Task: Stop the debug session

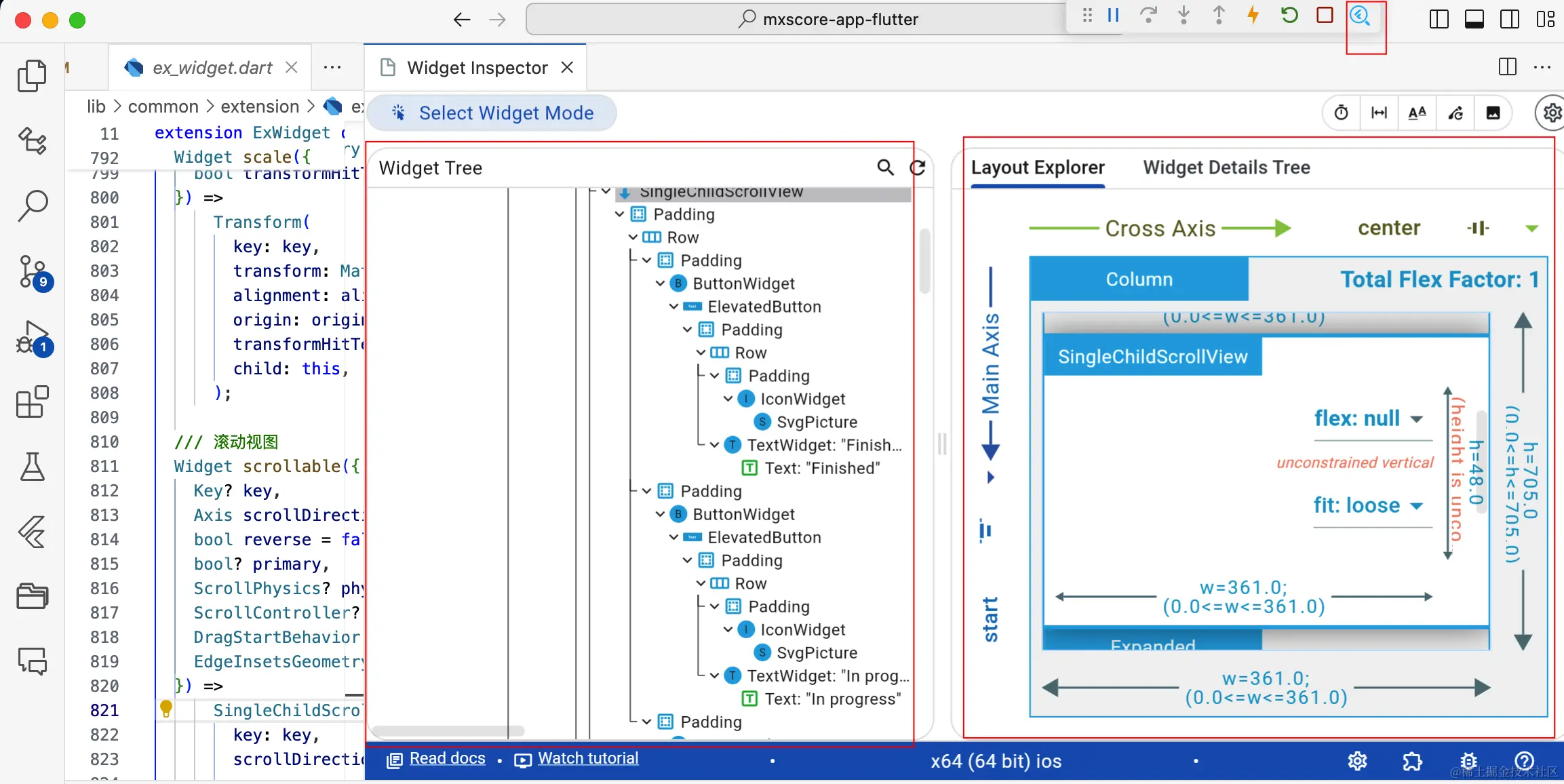Action: pos(1325,15)
